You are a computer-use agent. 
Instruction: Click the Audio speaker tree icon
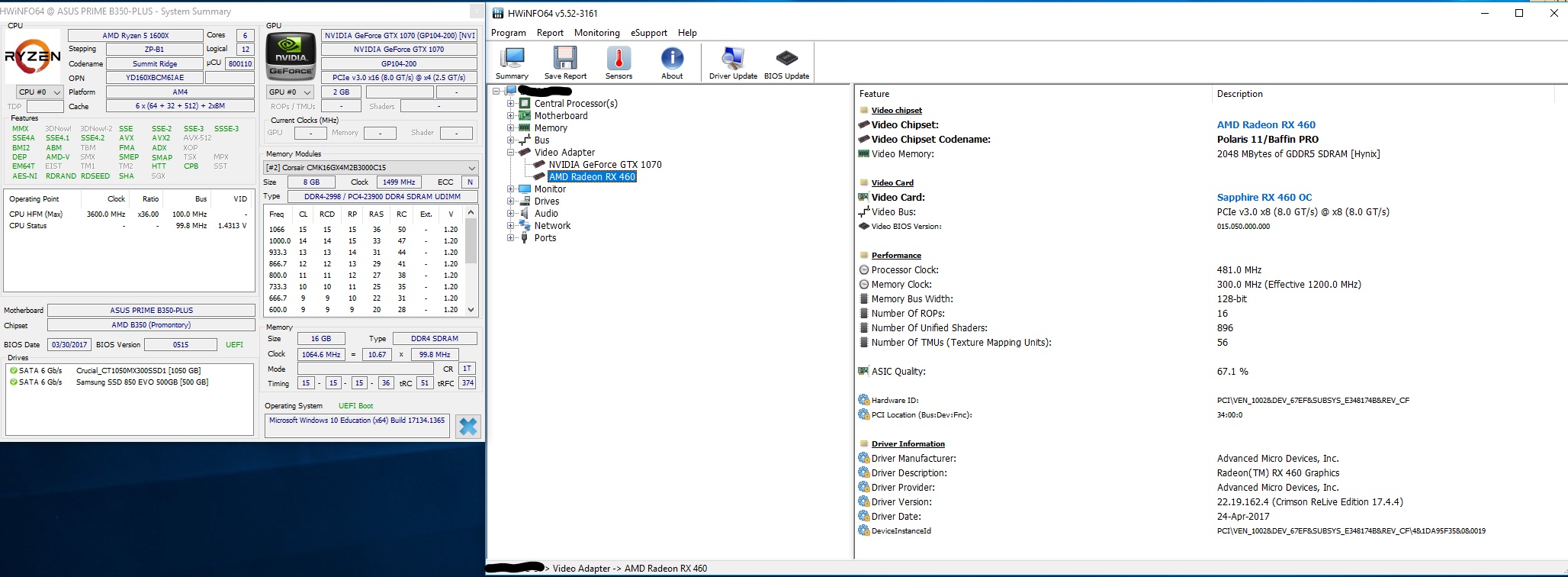click(525, 214)
